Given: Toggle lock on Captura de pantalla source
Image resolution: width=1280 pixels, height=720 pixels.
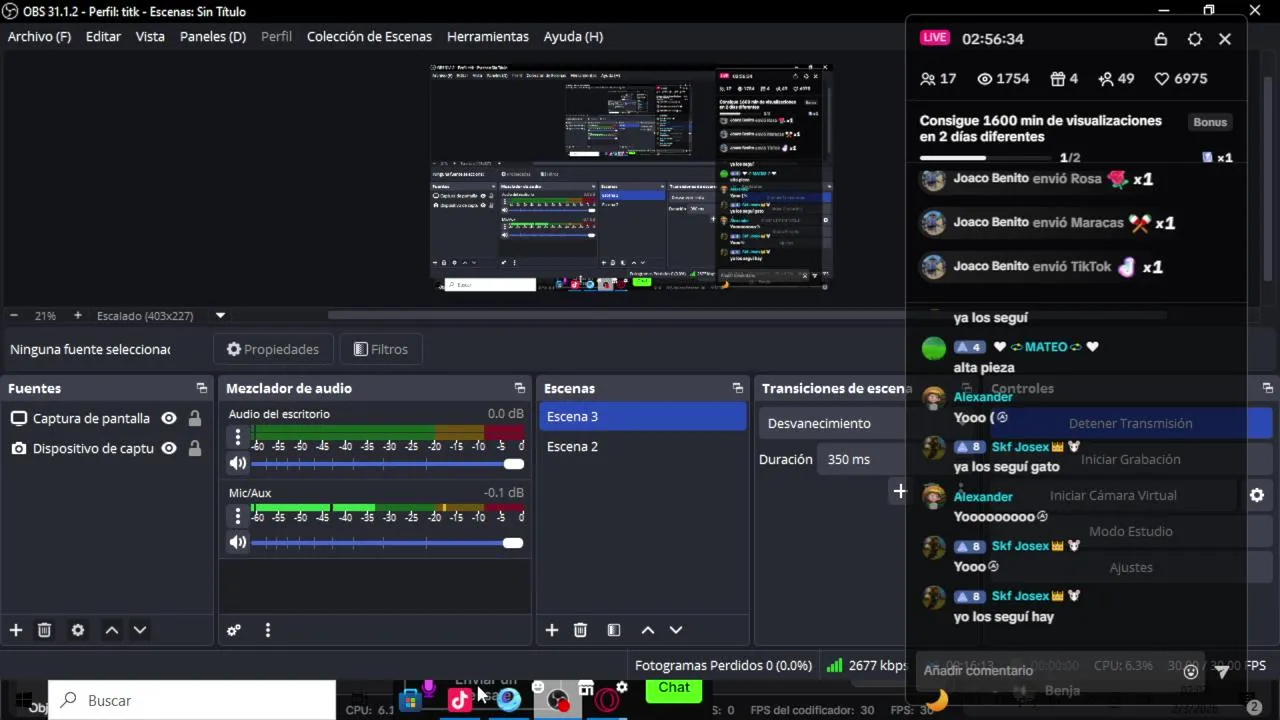Looking at the screenshot, I should click(x=195, y=418).
